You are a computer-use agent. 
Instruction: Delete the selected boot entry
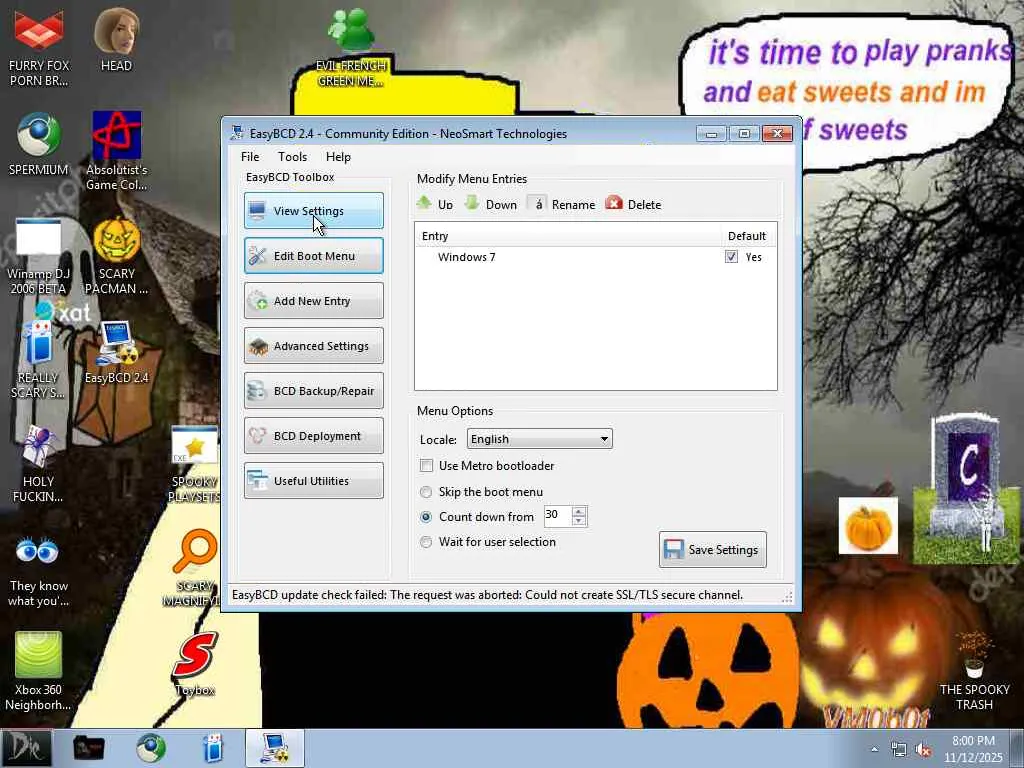tap(633, 204)
